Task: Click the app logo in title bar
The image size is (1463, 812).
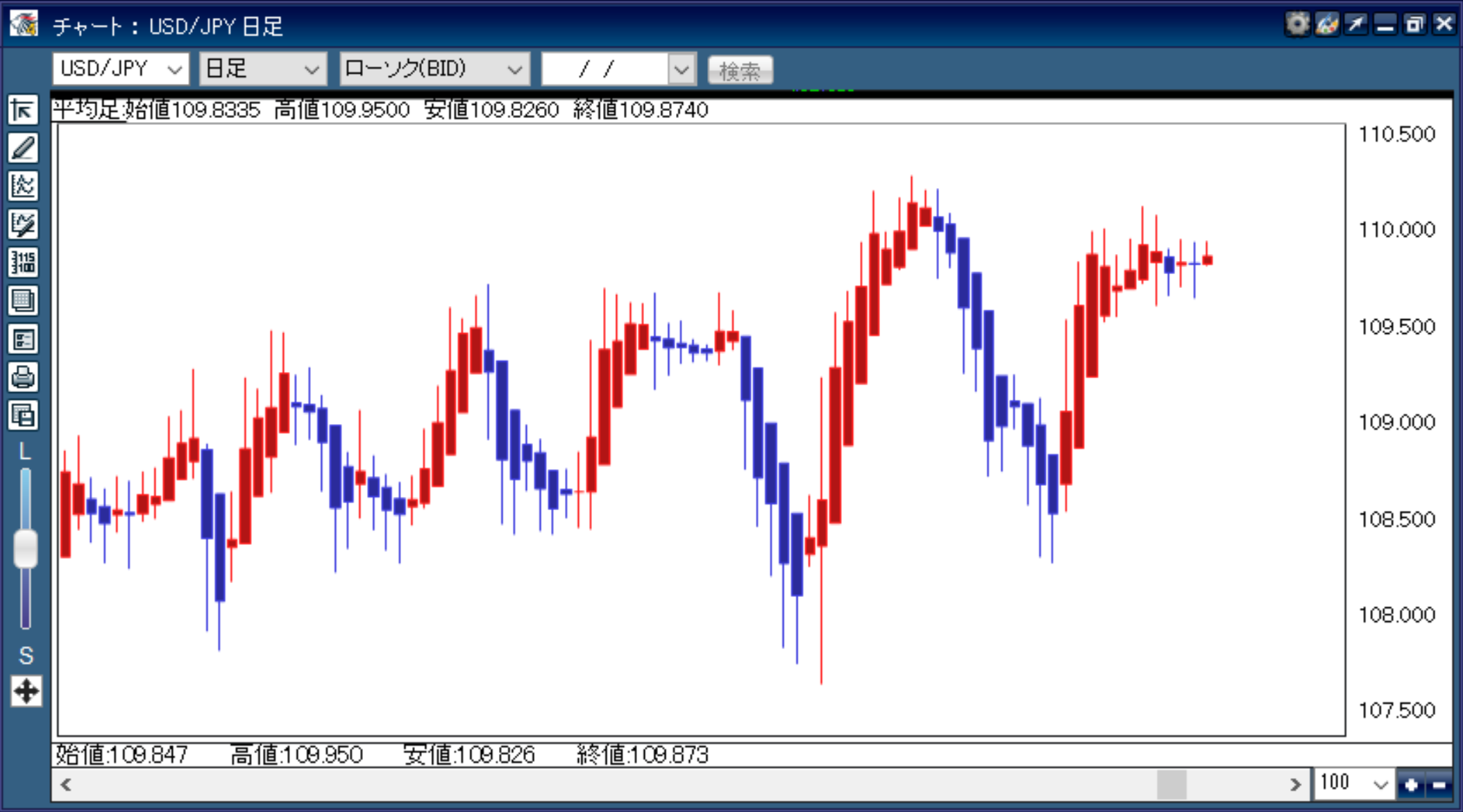Action: pos(24,24)
